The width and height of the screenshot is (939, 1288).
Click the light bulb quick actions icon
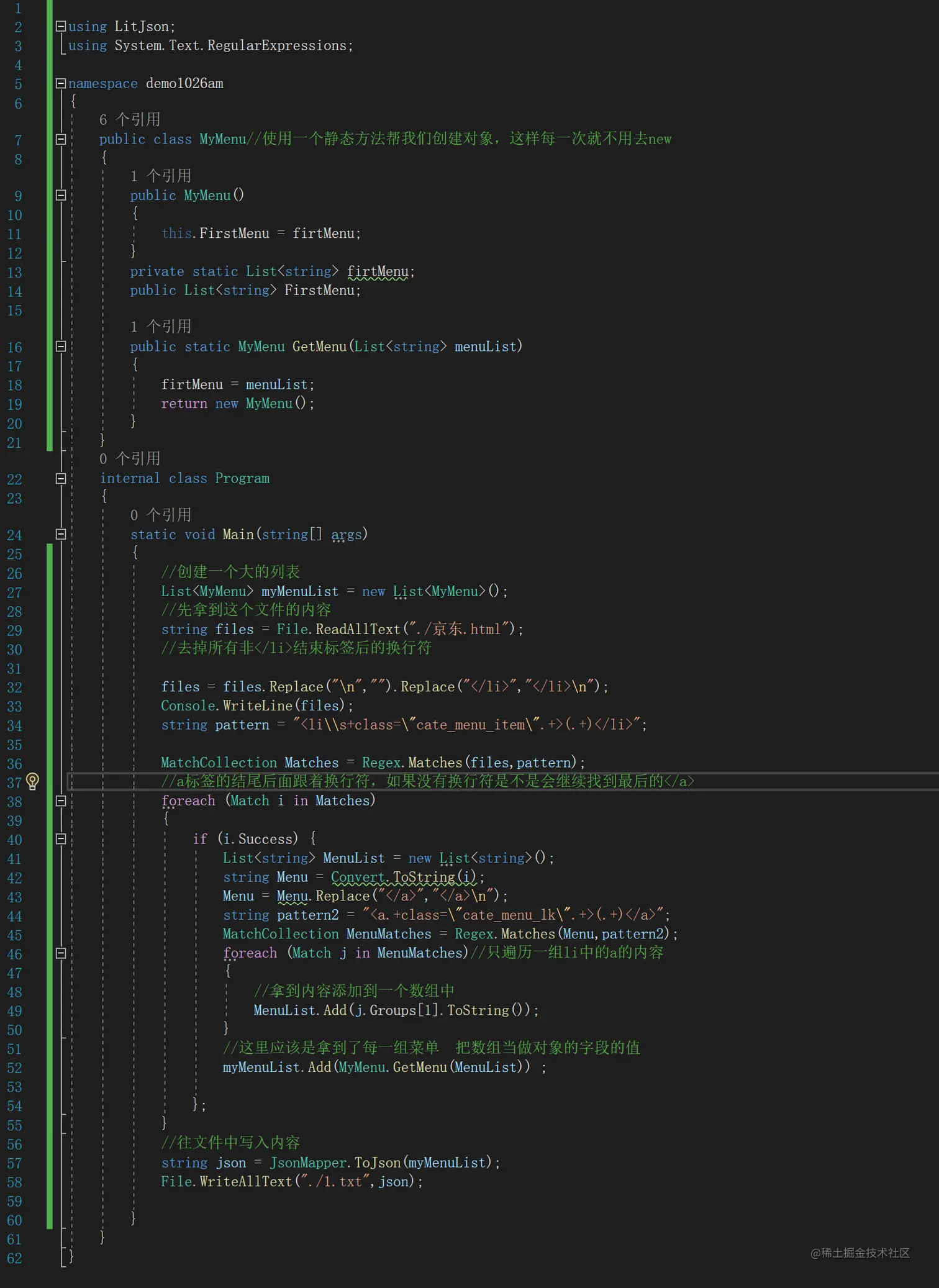coord(33,781)
